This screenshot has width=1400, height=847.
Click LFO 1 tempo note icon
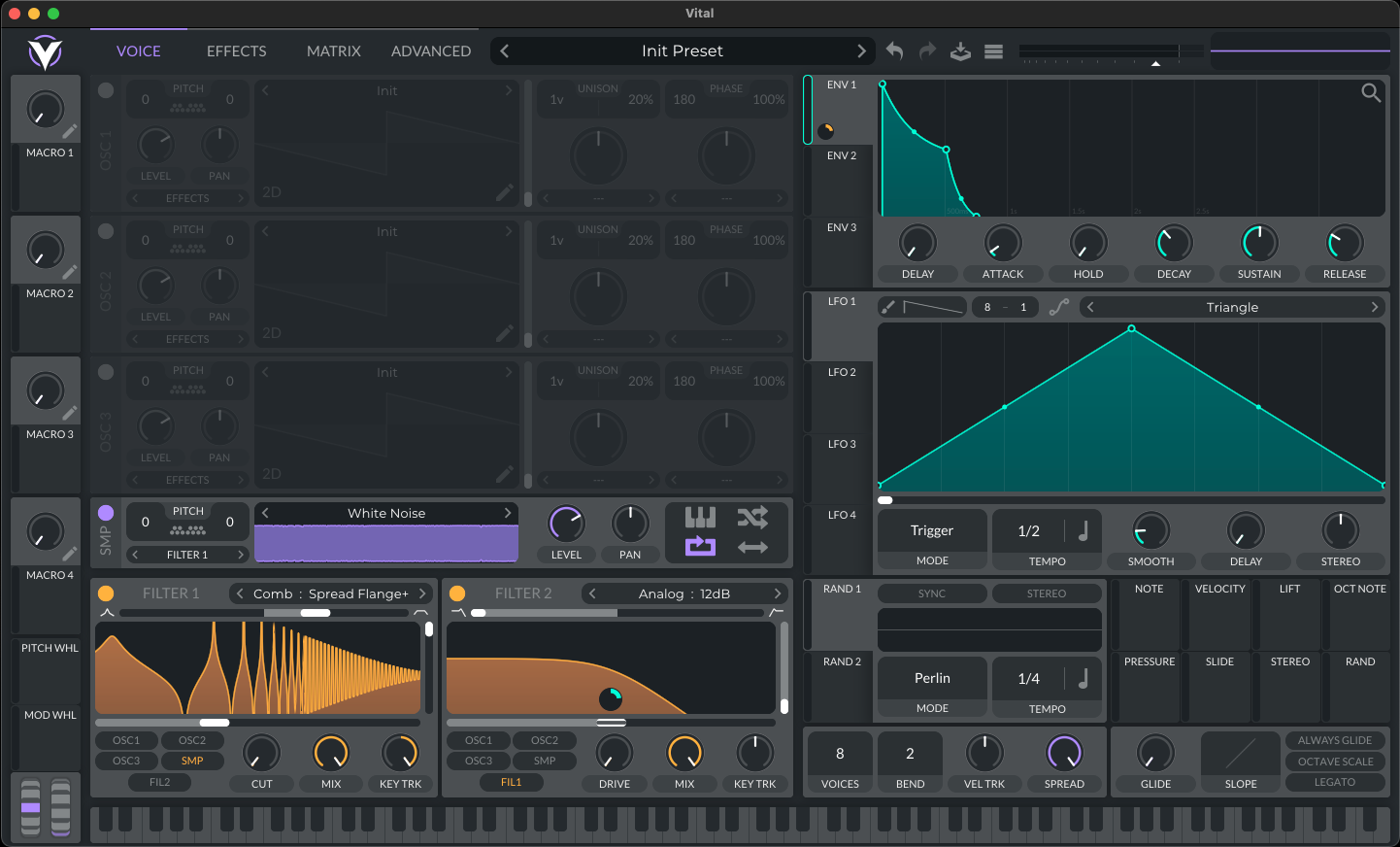(x=1083, y=530)
